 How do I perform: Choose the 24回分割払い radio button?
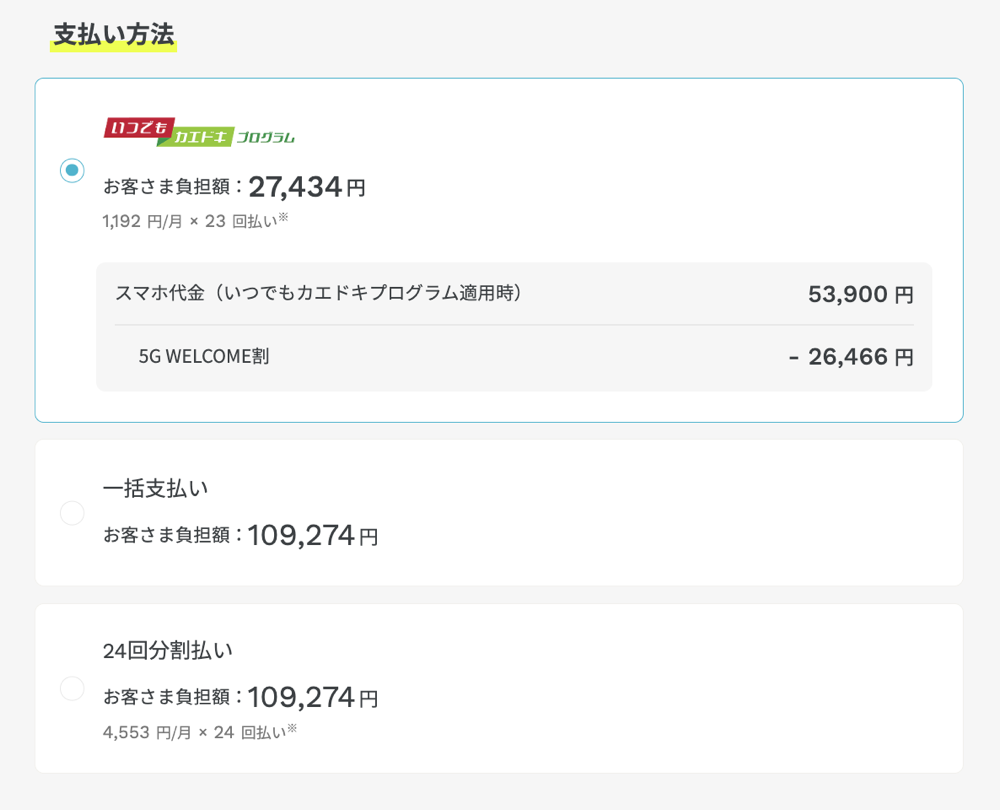tap(72, 689)
